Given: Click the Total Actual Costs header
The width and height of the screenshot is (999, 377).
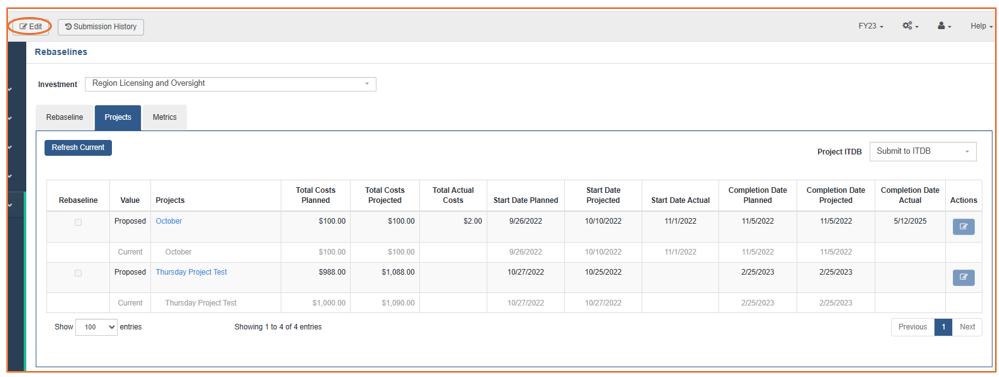Looking at the screenshot, I should [453, 195].
